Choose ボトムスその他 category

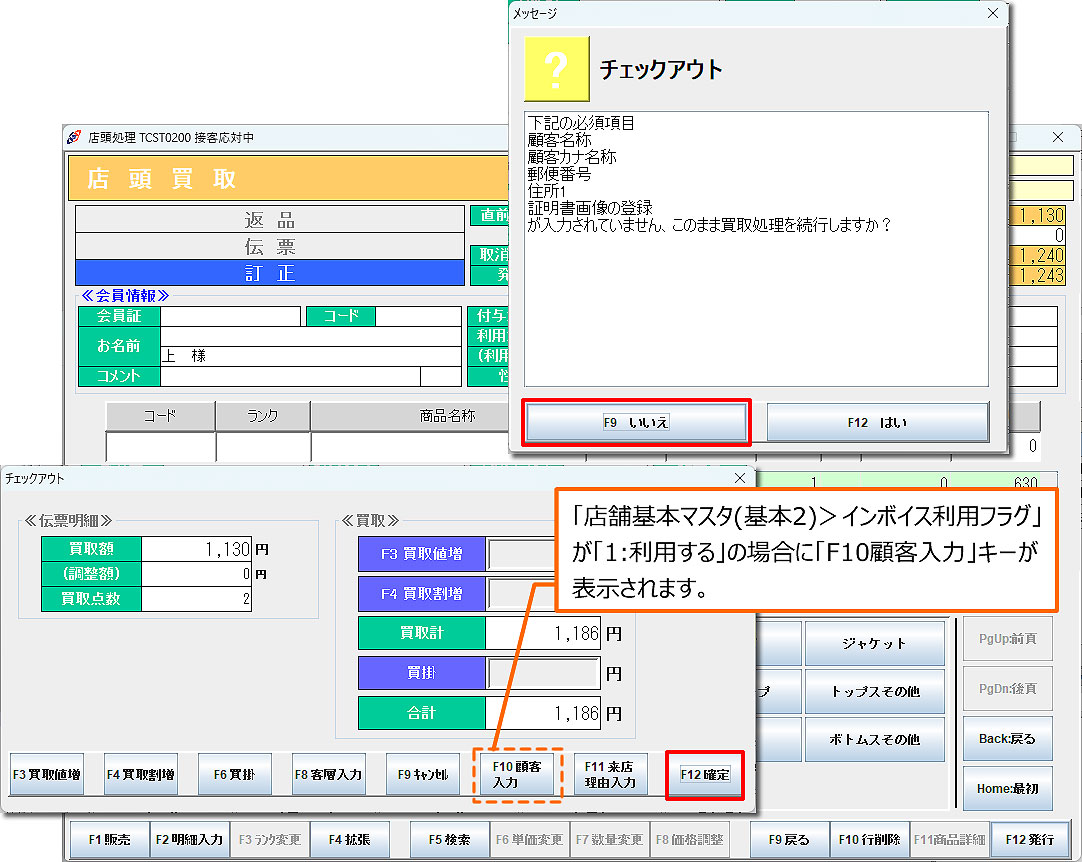874,740
